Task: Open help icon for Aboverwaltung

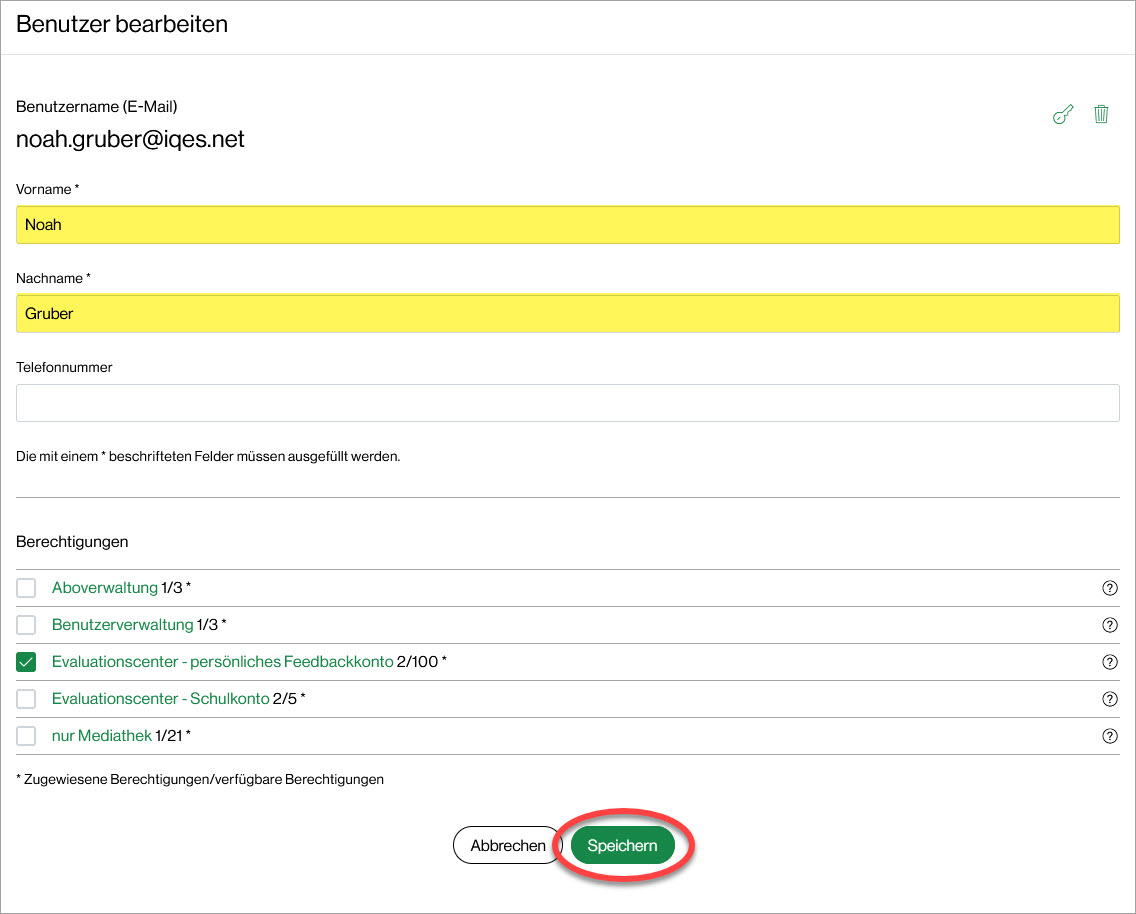Action: tap(1109, 588)
